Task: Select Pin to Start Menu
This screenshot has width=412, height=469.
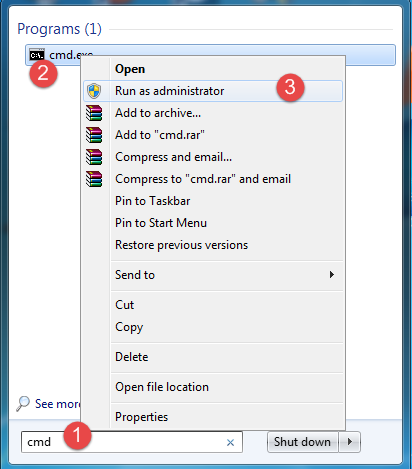Action: click(213, 223)
